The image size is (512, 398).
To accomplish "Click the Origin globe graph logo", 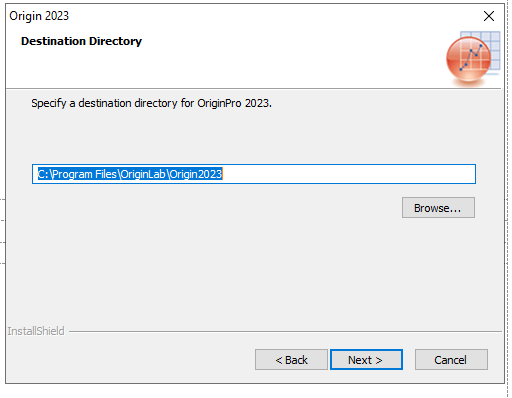I will (473, 58).
